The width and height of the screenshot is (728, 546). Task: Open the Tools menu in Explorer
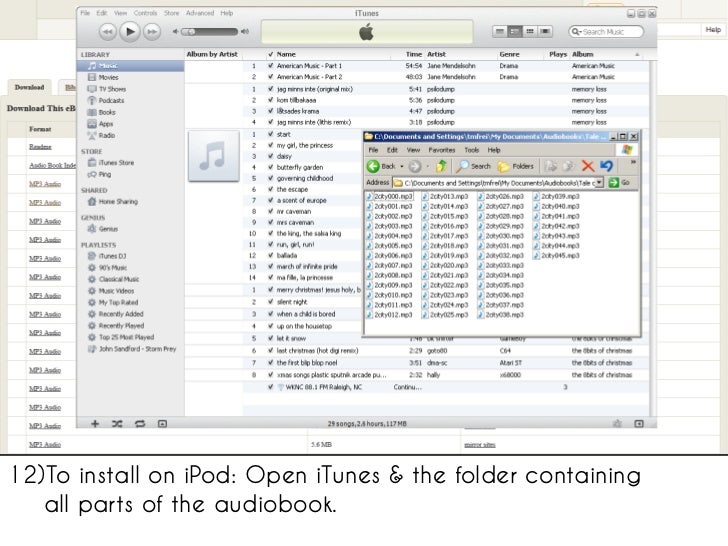[471, 150]
